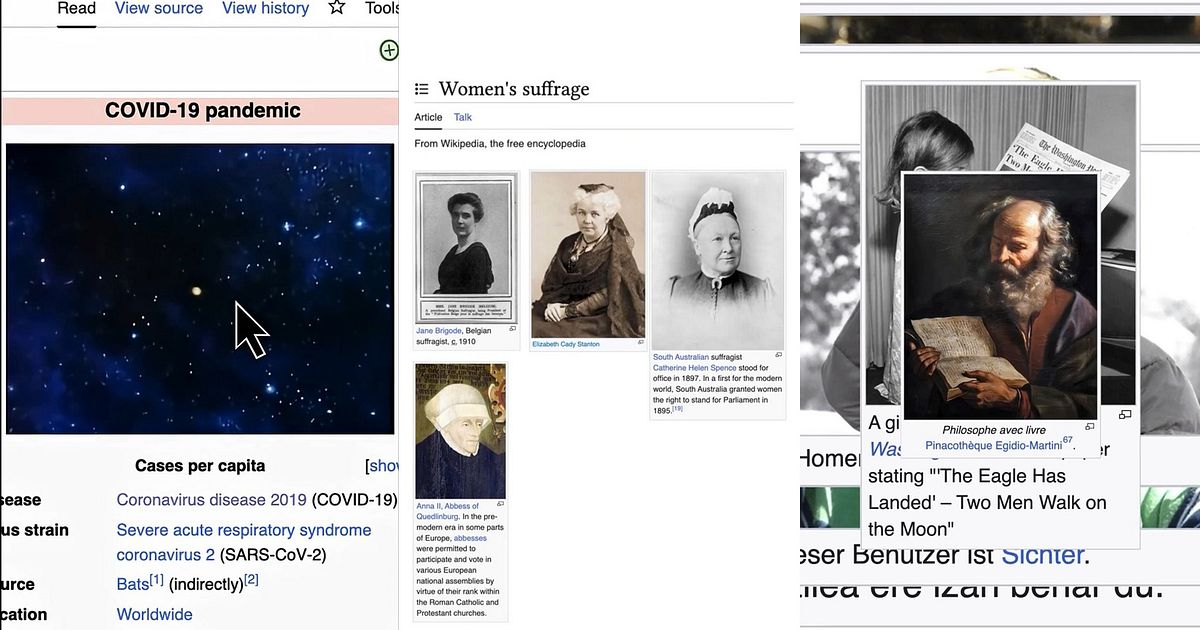Click enlarge icon under Jane Brigode photo
This screenshot has width=1200, height=630.
pyautogui.click(x=513, y=329)
